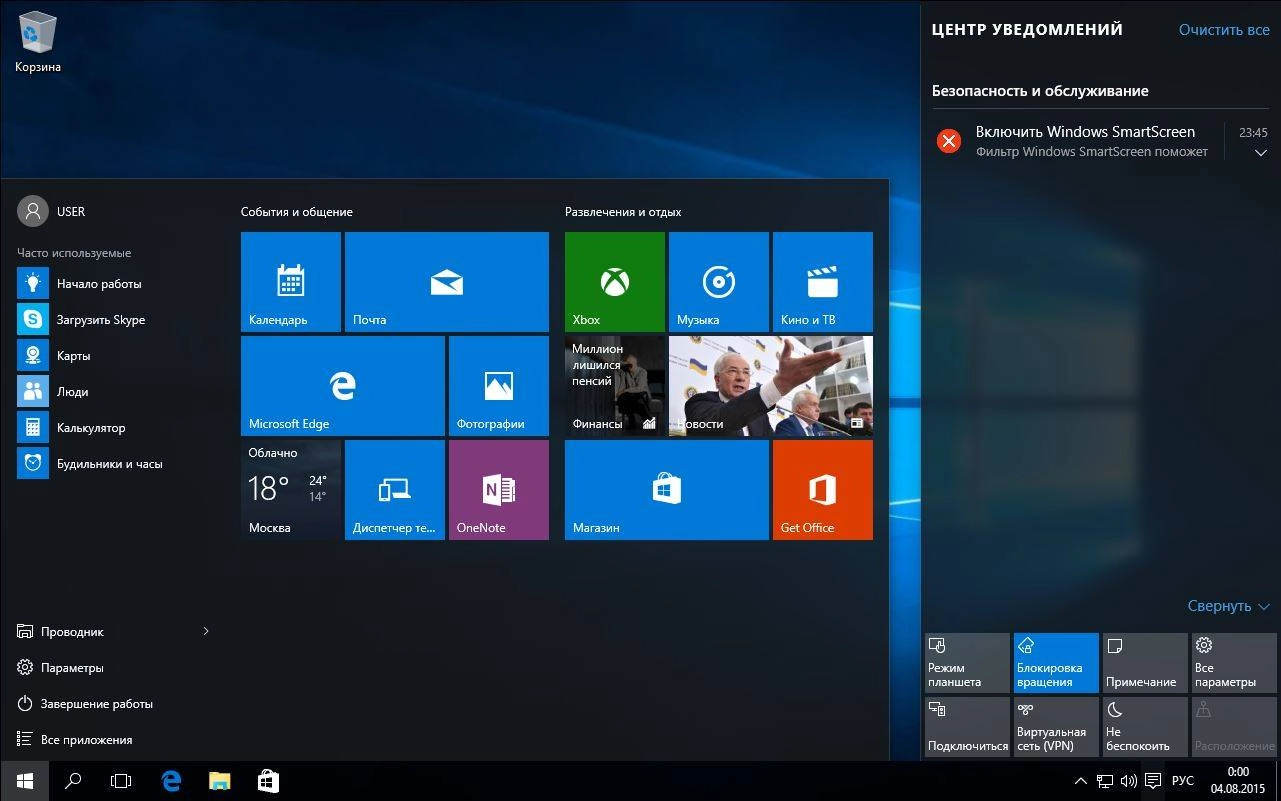Viewport: 1281px width, 801px height.
Task: Expand the SmartScreen notification chevron
Action: 1260,153
